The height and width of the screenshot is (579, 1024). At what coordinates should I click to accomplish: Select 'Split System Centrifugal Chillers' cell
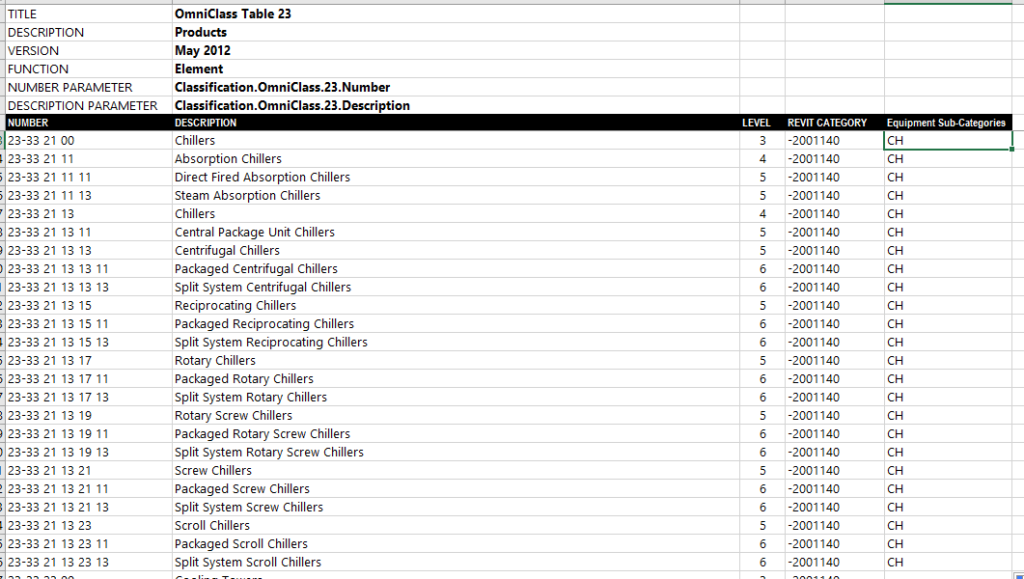point(456,287)
